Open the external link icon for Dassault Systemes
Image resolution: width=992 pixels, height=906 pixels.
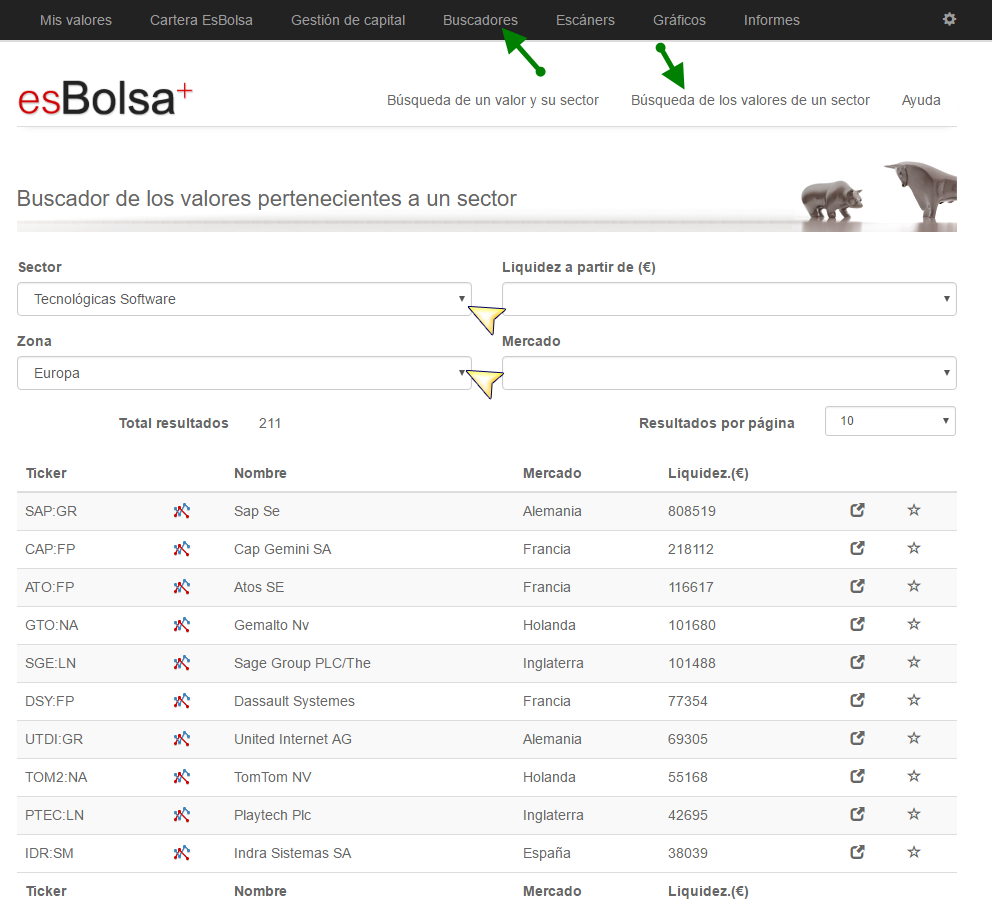(857, 700)
